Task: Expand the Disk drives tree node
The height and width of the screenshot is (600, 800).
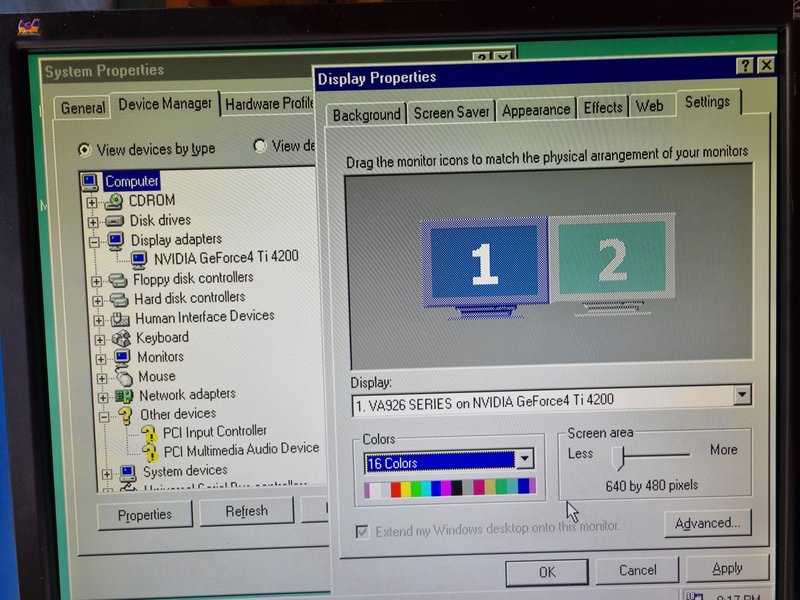Action: (93, 222)
